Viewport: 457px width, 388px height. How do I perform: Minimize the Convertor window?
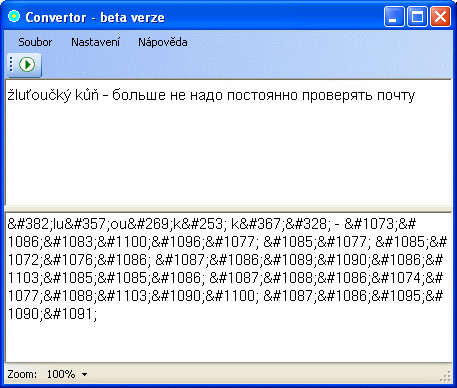pyautogui.click(x=394, y=17)
